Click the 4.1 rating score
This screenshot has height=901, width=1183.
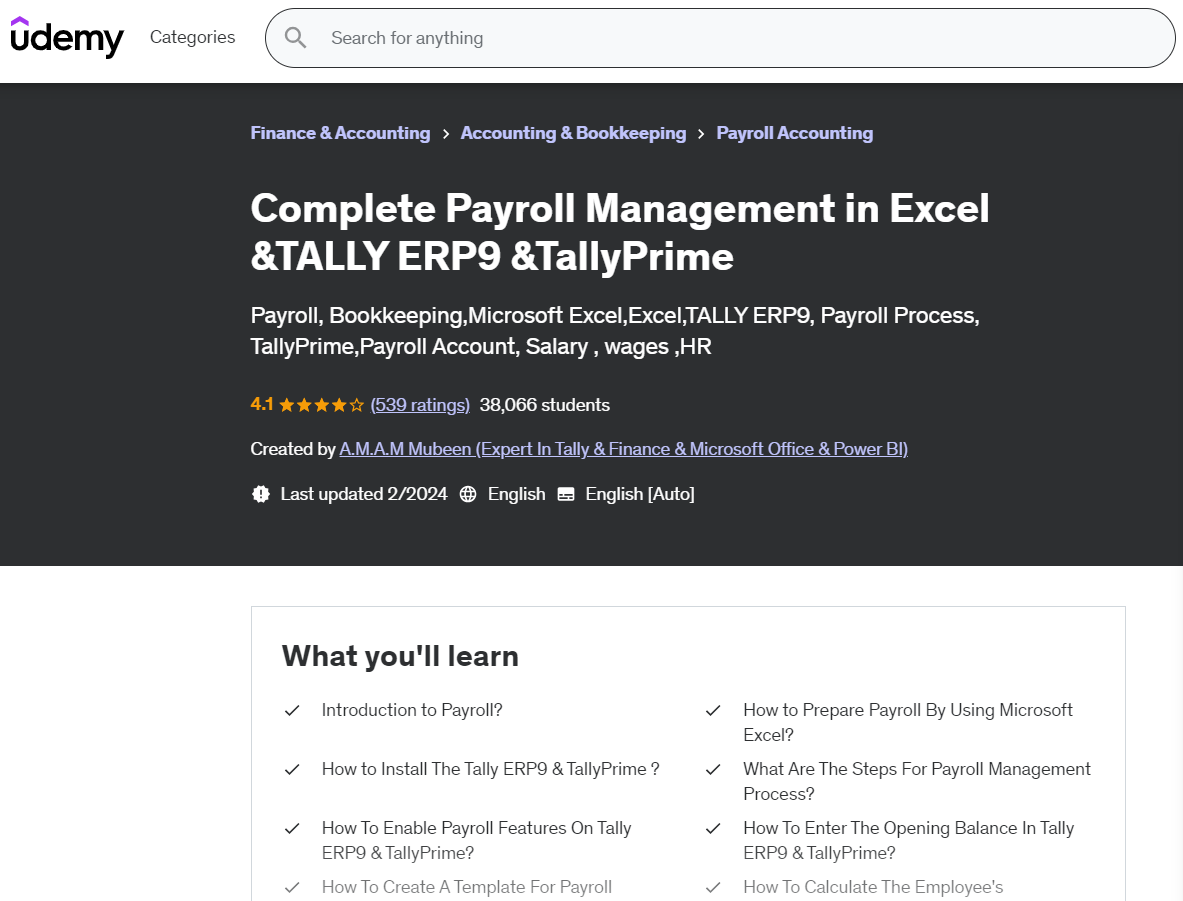tap(262, 404)
